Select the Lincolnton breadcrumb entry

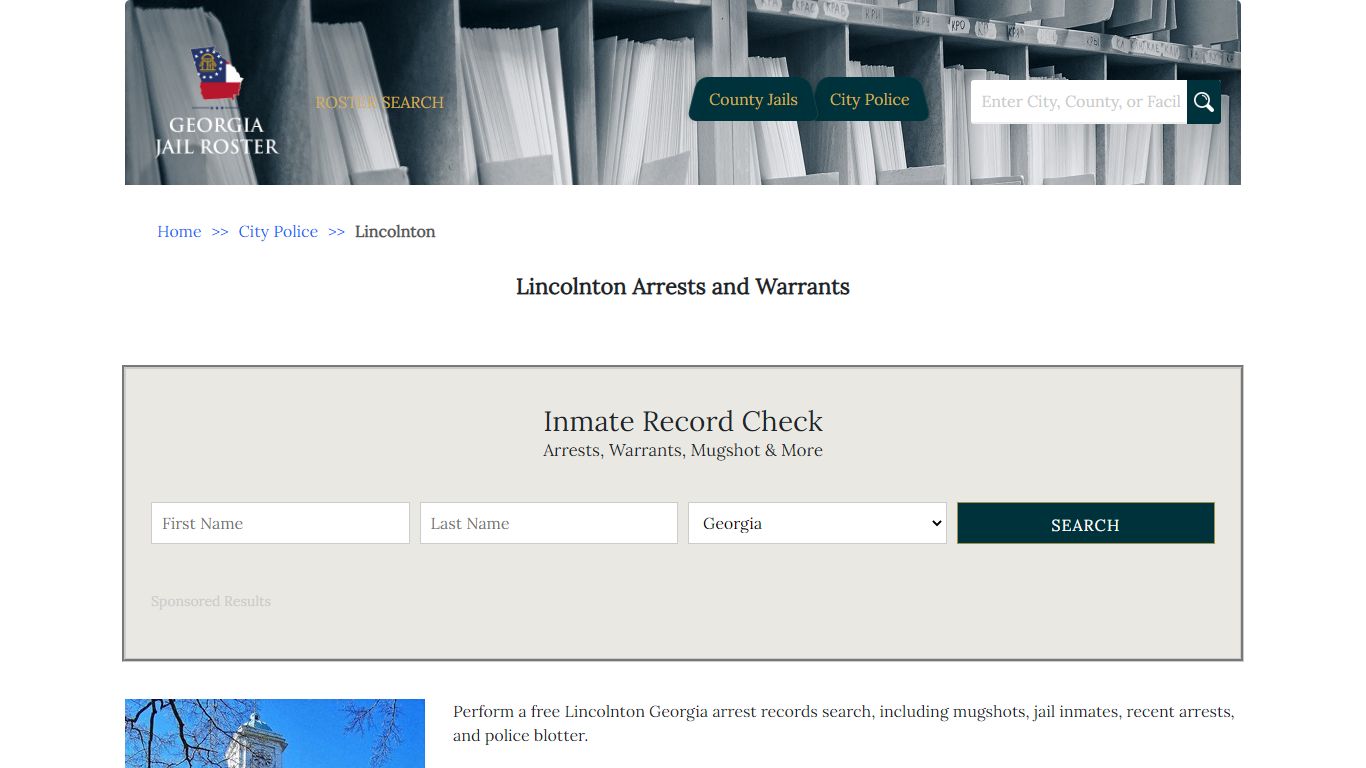(x=395, y=231)
